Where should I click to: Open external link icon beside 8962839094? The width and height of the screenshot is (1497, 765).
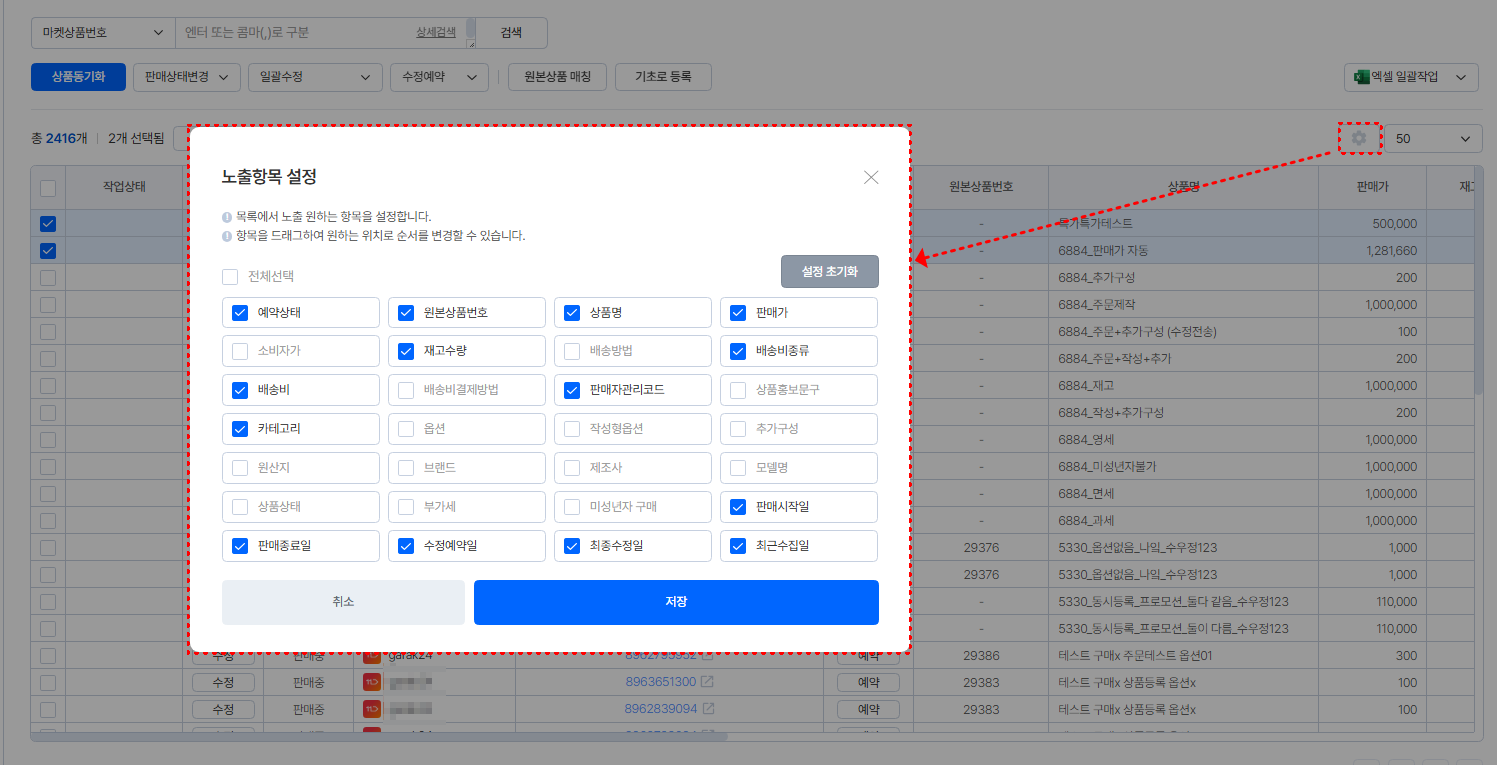[x=708, y=709]
